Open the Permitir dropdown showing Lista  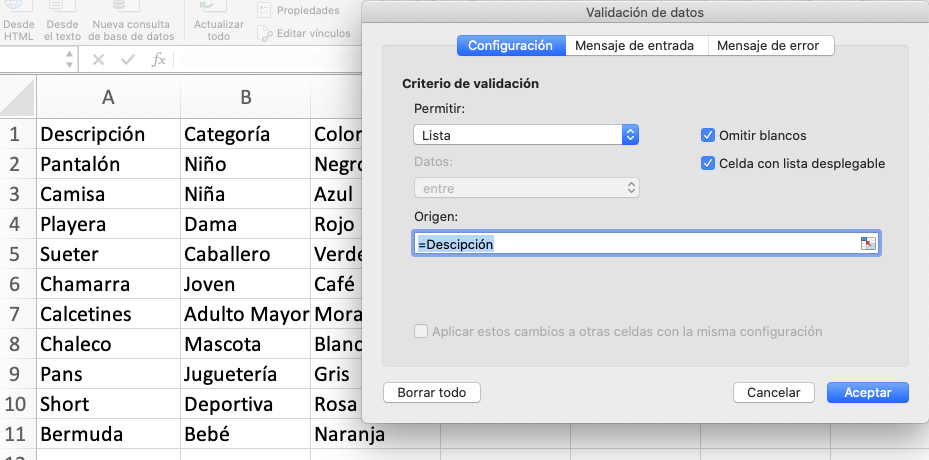pos(526,135)
